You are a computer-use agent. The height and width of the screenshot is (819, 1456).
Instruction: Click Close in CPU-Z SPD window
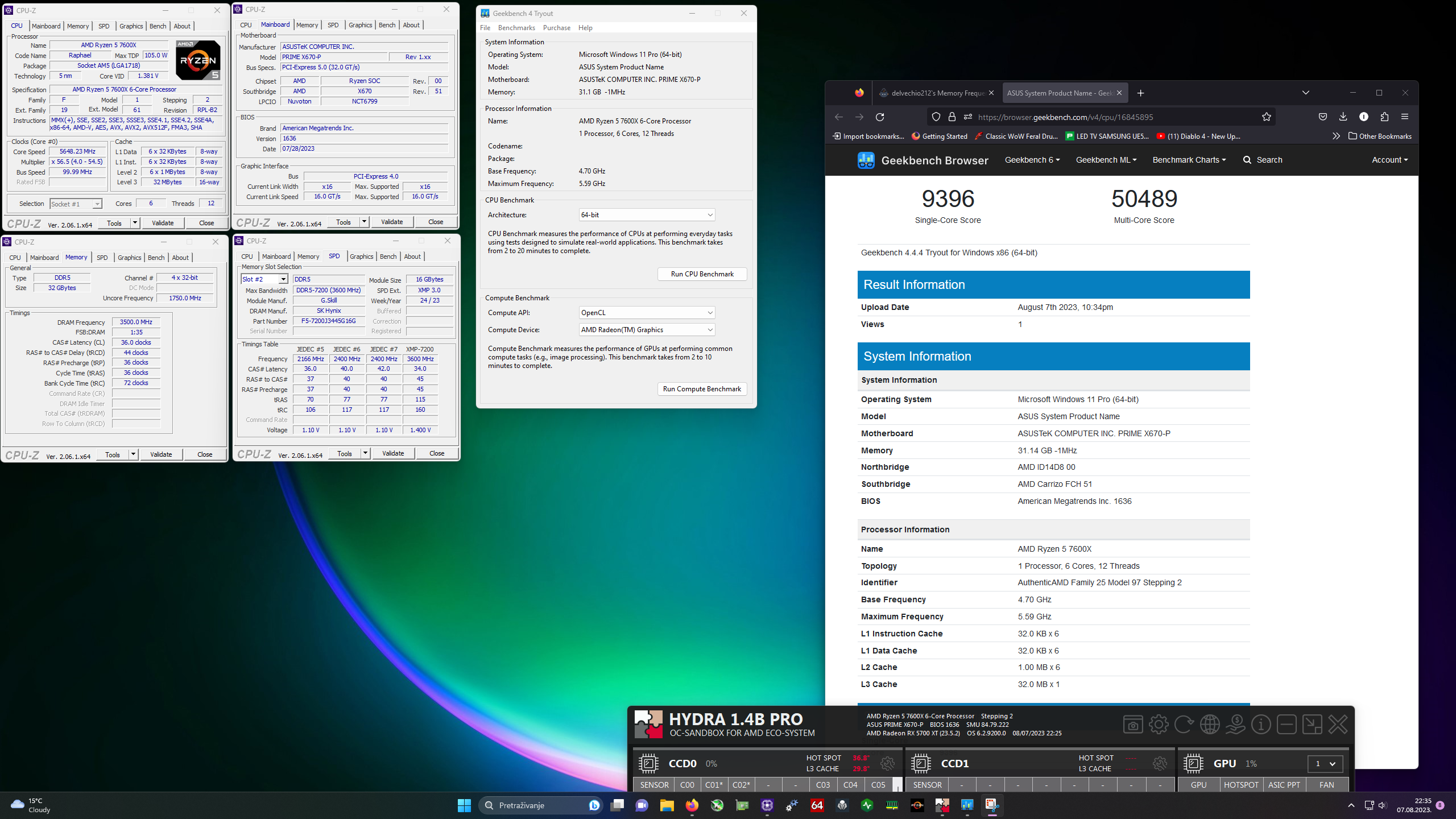(437, 454)
